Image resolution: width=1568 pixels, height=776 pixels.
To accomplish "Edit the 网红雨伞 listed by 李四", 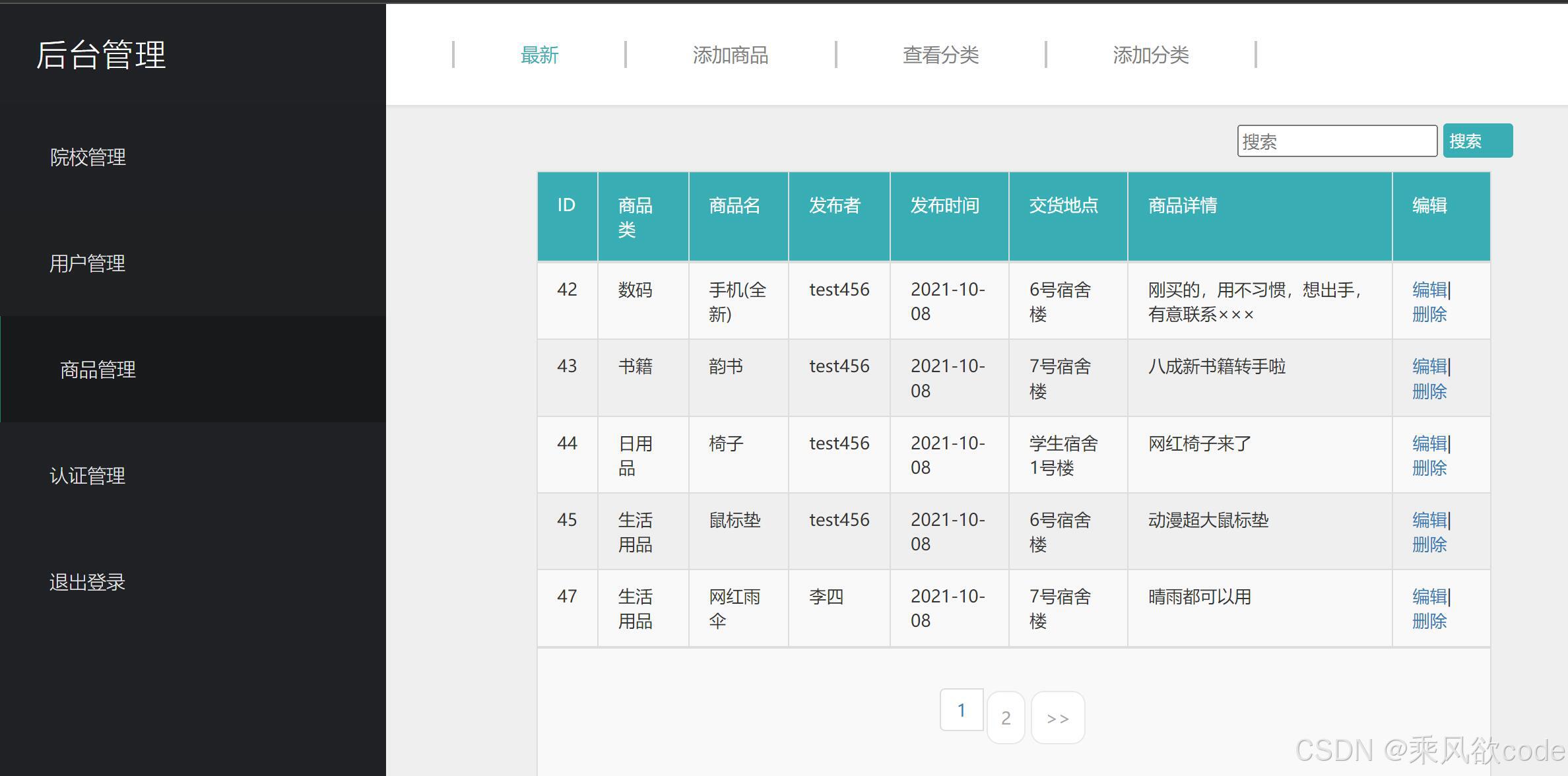I will (1427, 597).
